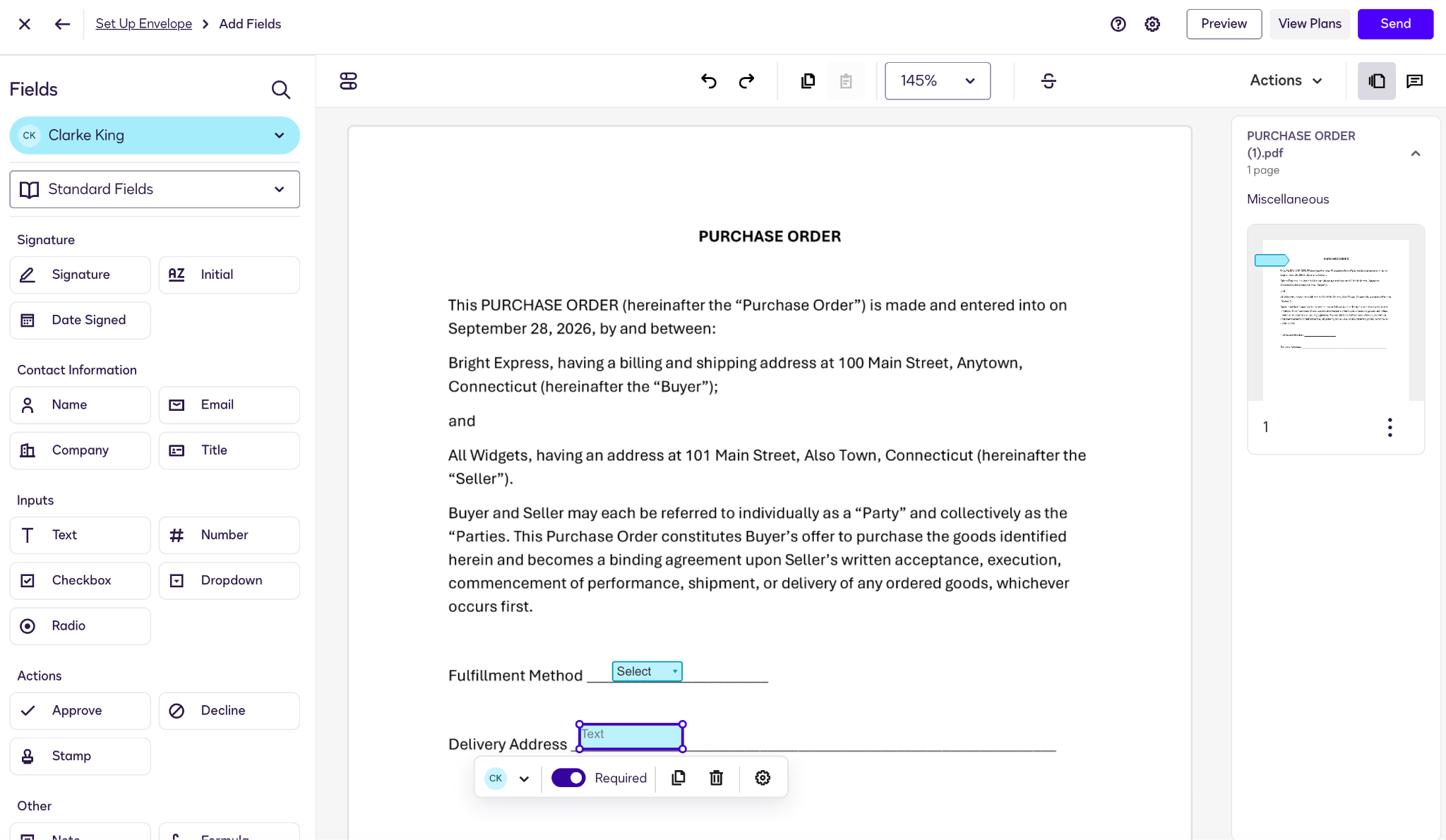Open the Clarke King recipient dropdown
The image size is (1446, 840).
tap(155, 136)
